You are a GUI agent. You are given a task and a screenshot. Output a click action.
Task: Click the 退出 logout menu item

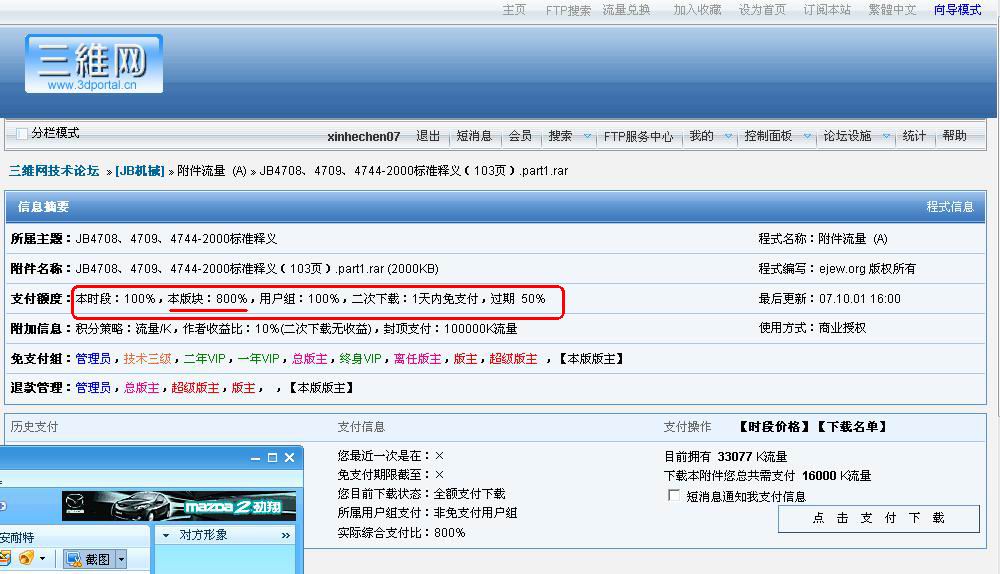point(428,136)
